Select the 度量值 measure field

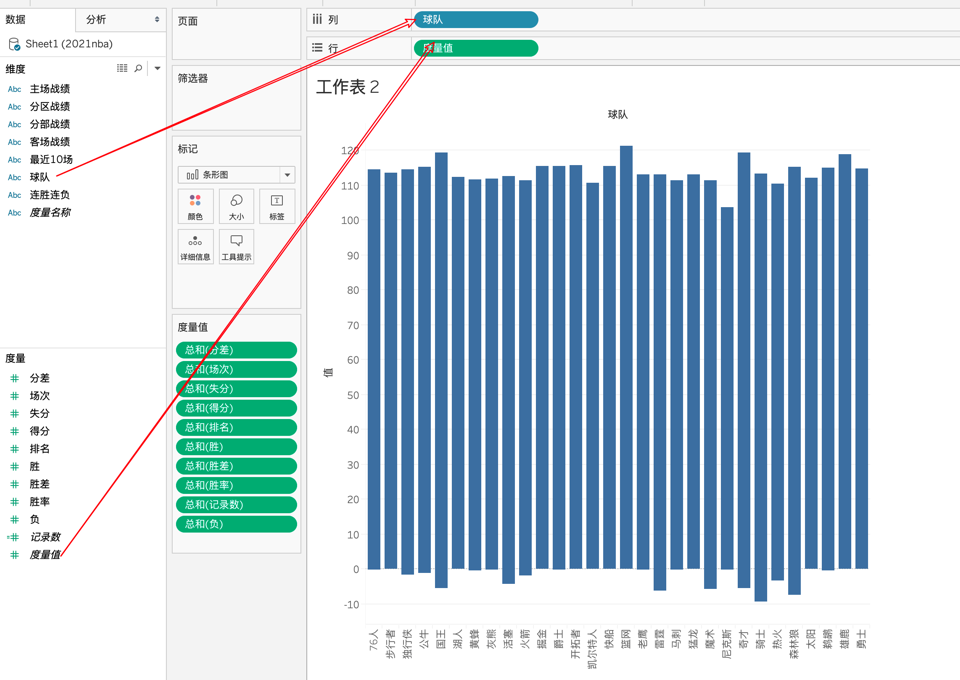[45, 555]
